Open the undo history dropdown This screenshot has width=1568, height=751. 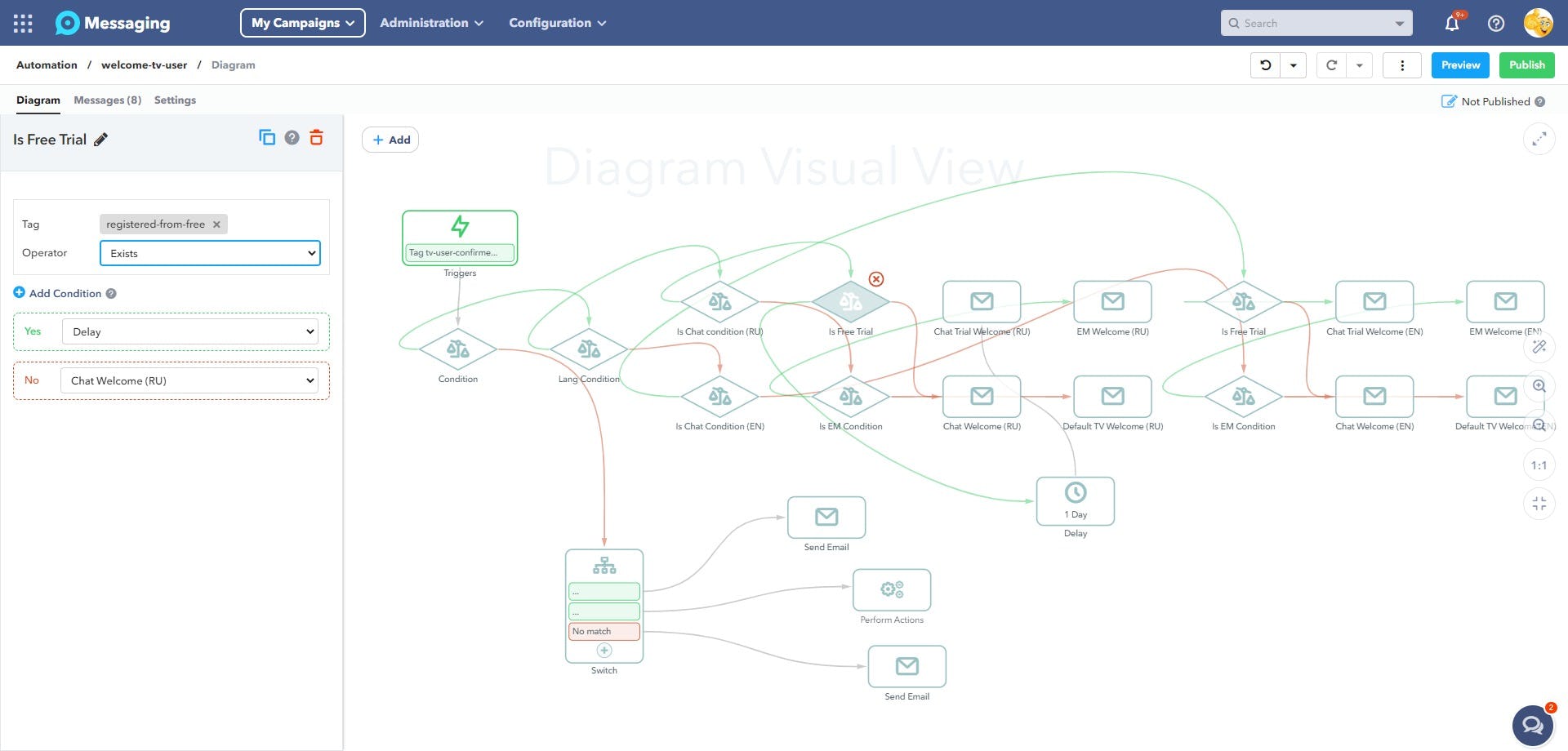1294,65
